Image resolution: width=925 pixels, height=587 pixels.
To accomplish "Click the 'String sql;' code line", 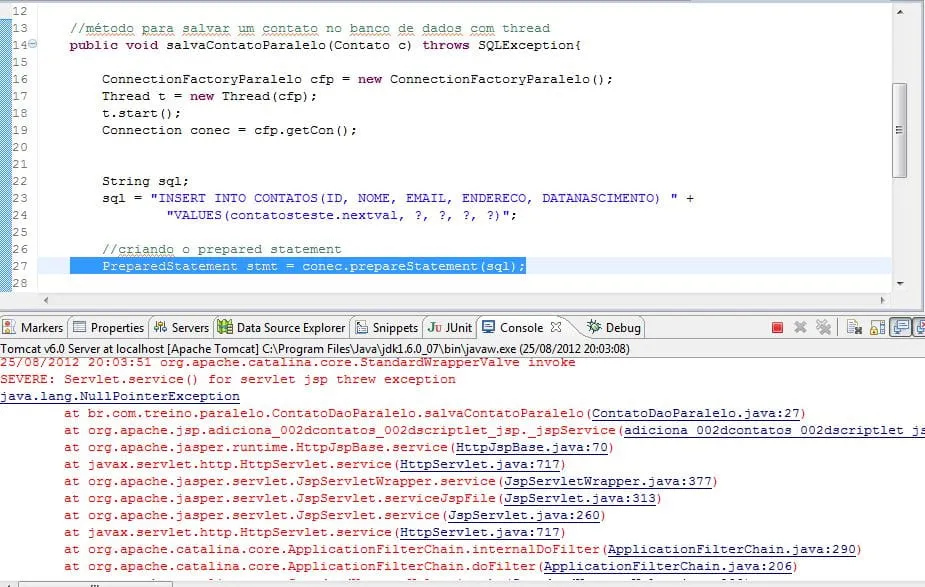I will 145,181.
